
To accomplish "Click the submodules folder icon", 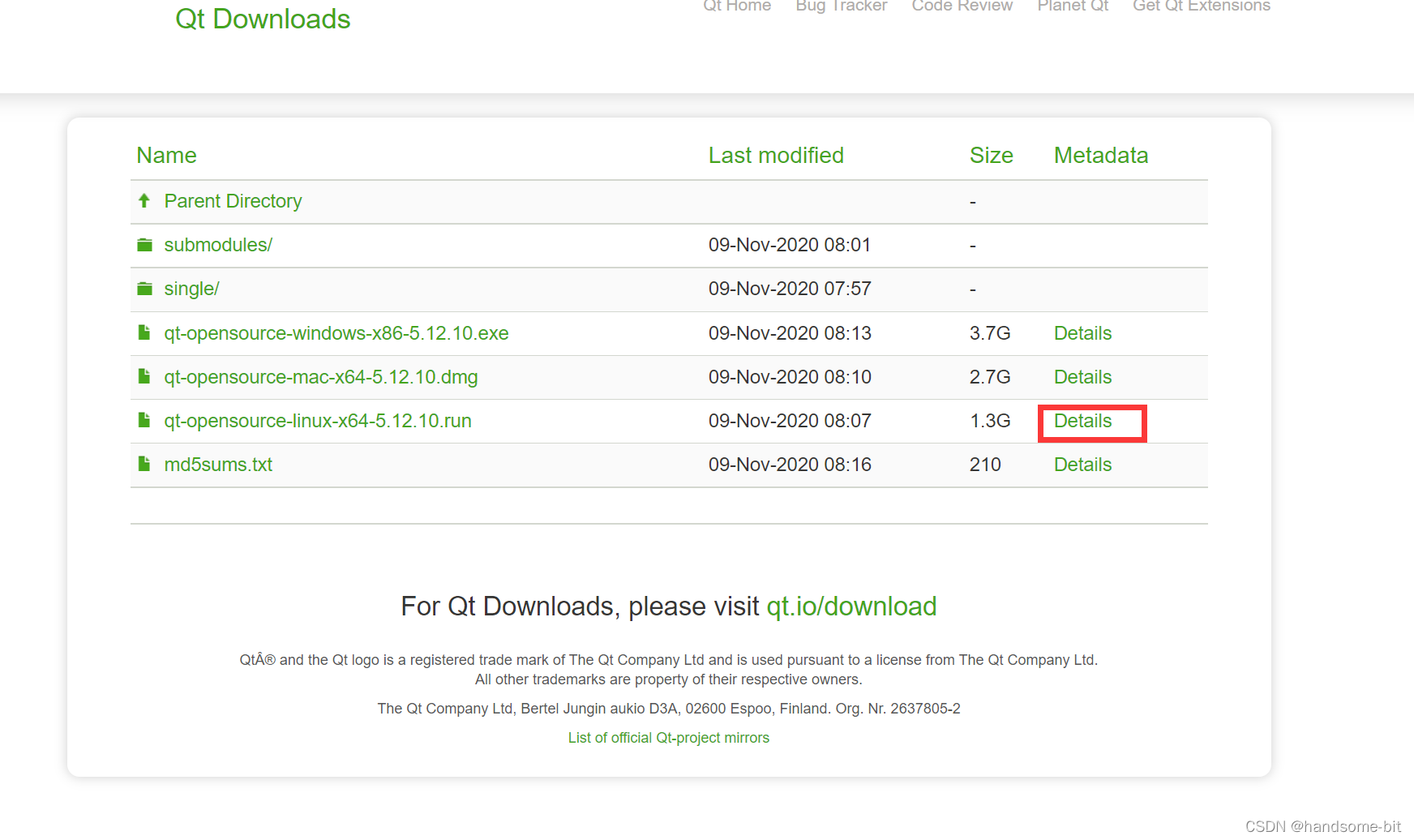I will 144,244.
